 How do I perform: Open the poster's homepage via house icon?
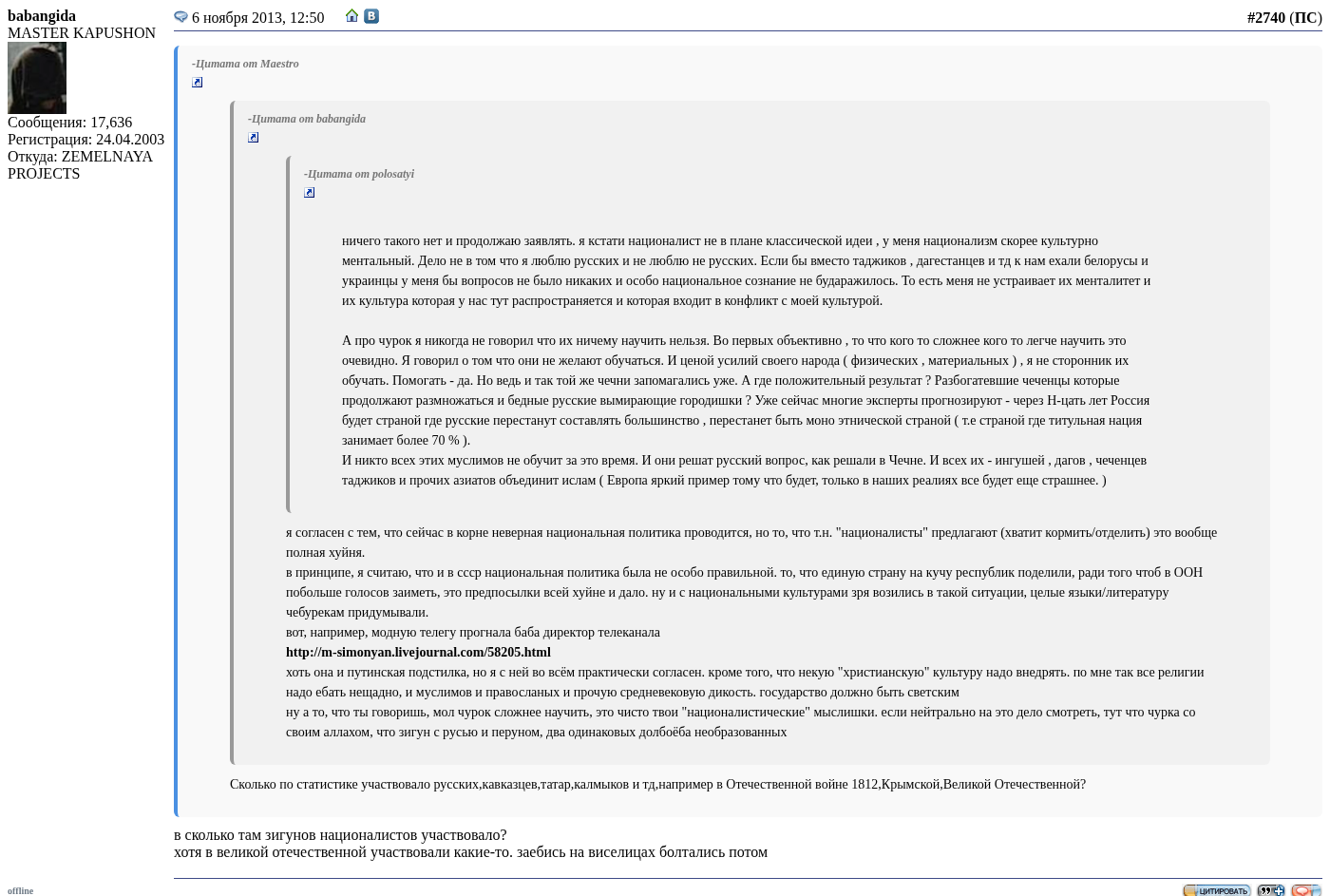[x=352, y=16]
